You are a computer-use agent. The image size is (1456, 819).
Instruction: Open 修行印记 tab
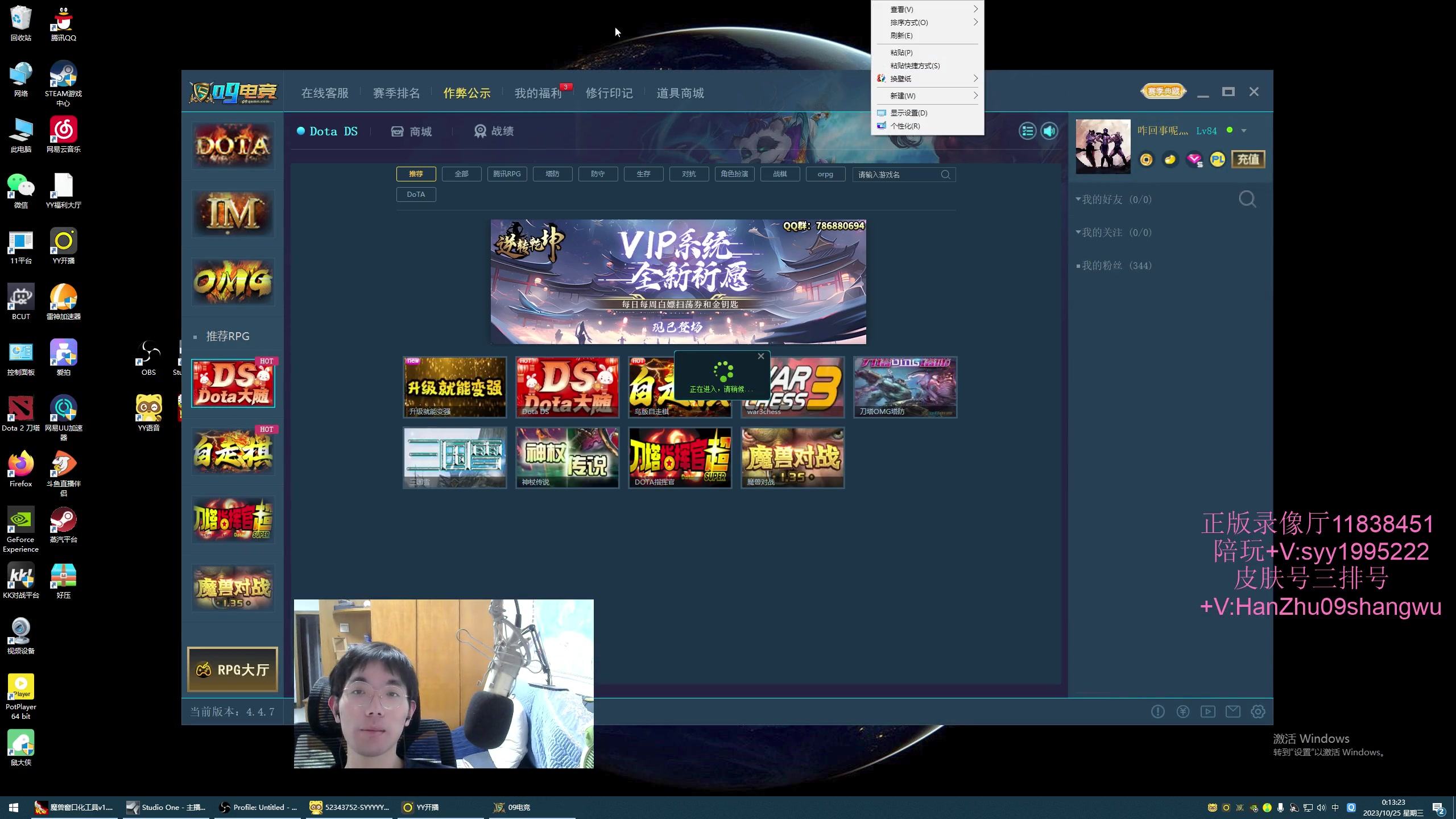(609, 93)
